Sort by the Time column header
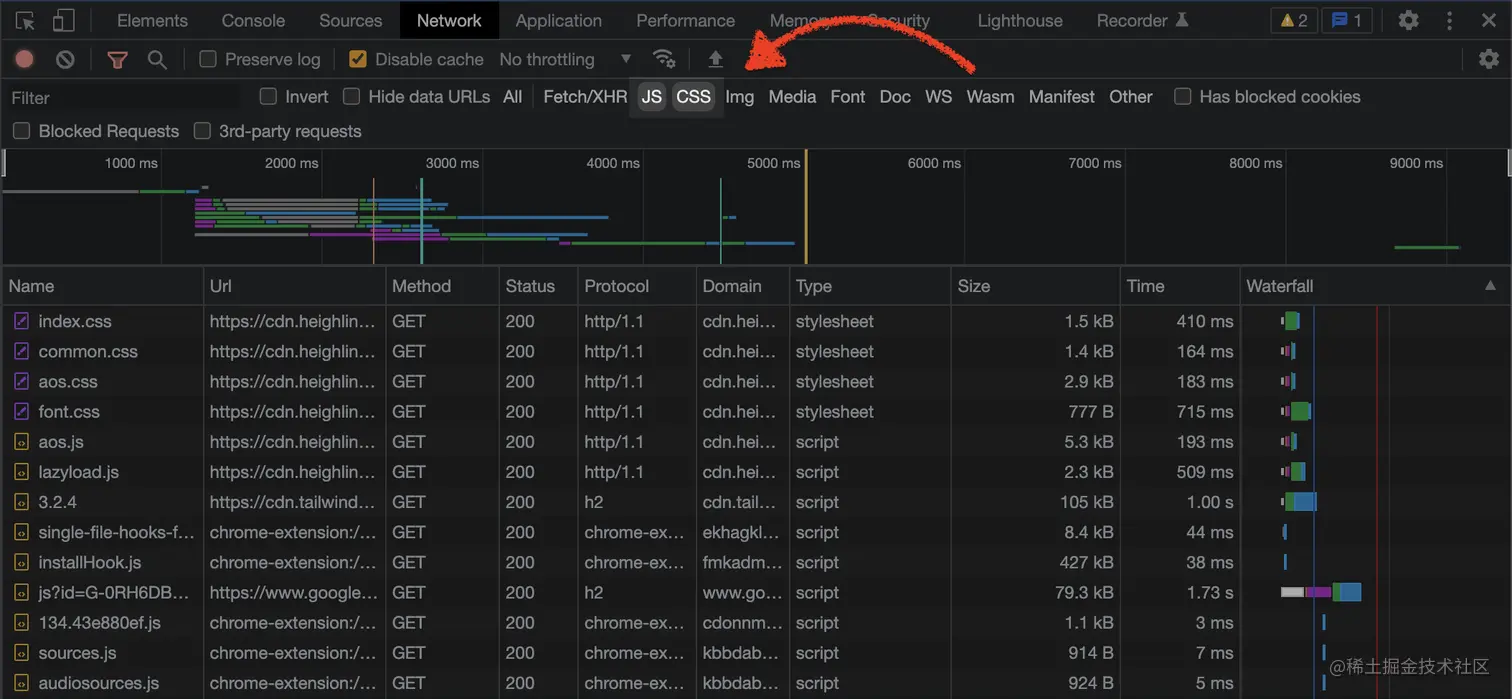Viewport: 1512px width, 699px height. (1180, 286)
